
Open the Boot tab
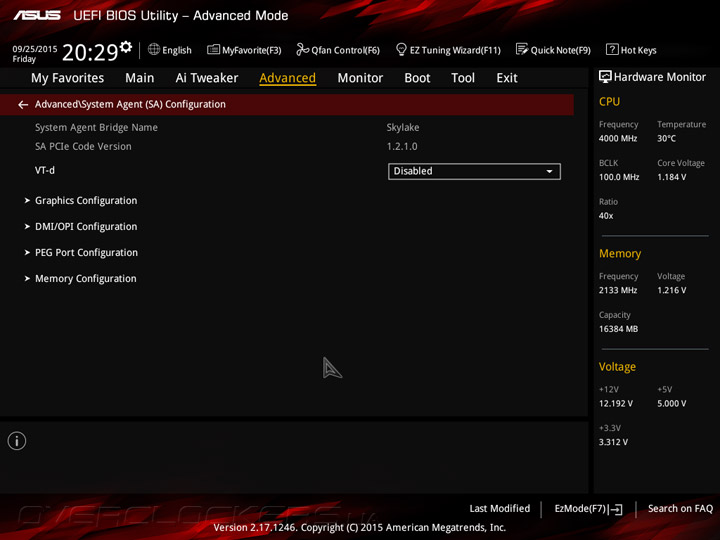point(417,78)
